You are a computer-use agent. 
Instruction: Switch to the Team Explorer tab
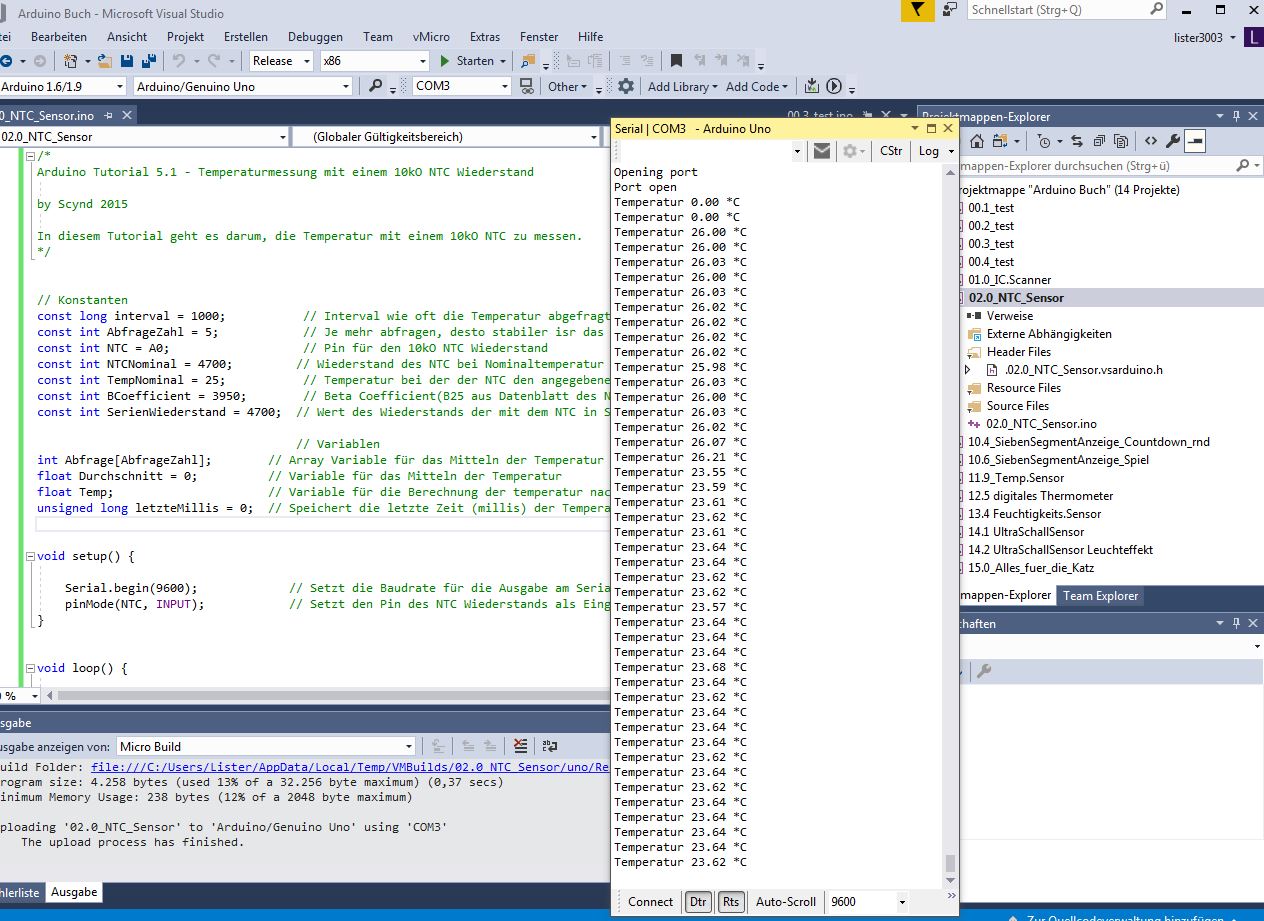(1100, 596)
